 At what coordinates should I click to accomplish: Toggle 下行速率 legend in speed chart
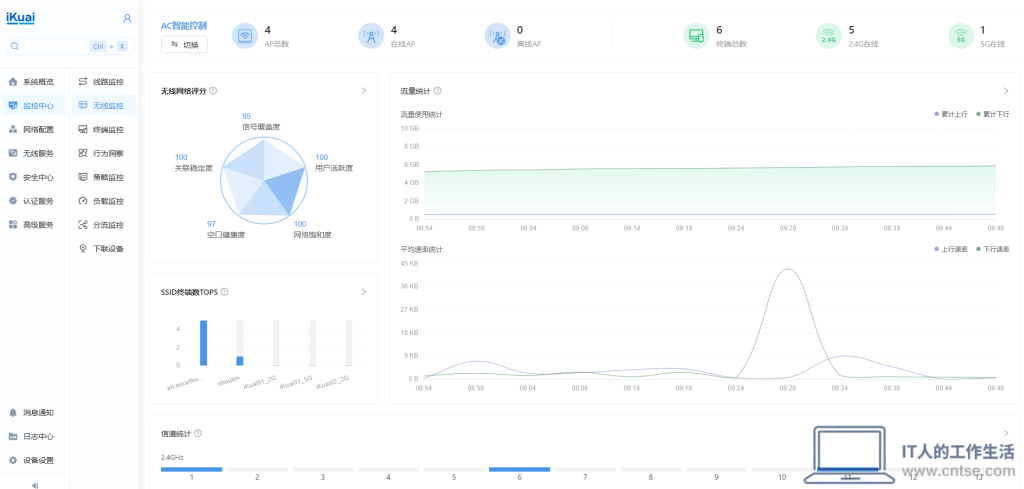point(993,249)
